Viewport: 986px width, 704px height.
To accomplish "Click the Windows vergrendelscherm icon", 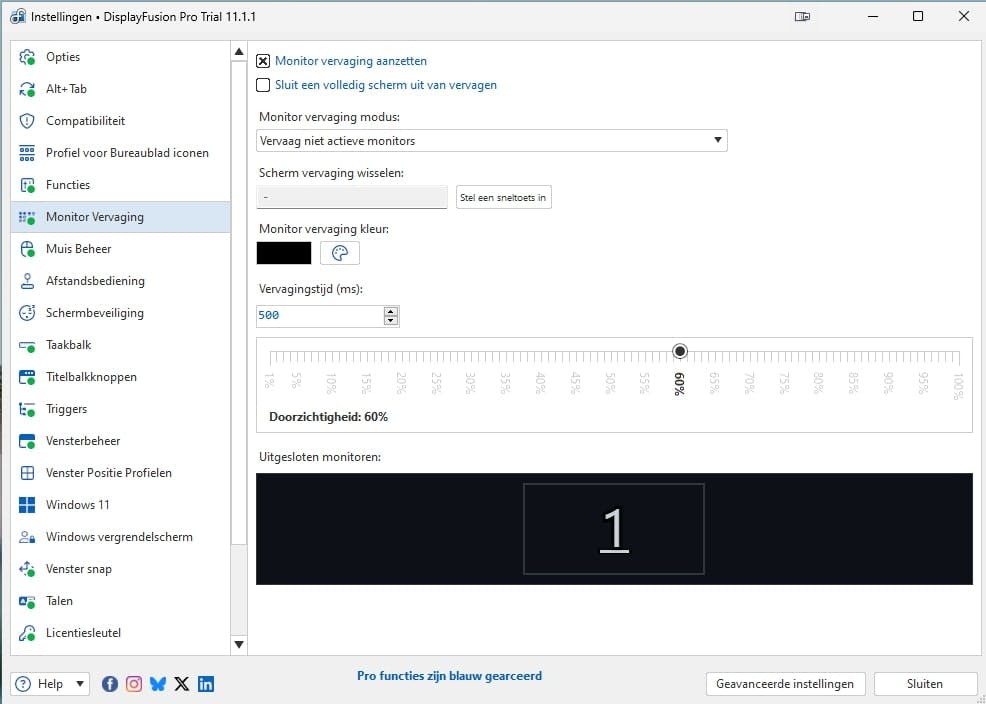I will (27, 537).
